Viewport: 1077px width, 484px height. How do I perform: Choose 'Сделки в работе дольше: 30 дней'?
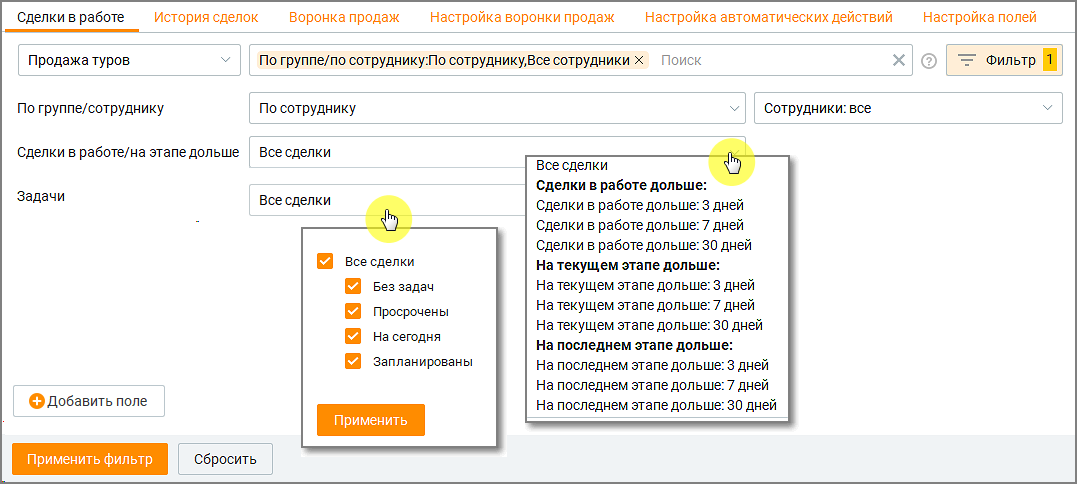pyautogui.click(x=644, y=245)
